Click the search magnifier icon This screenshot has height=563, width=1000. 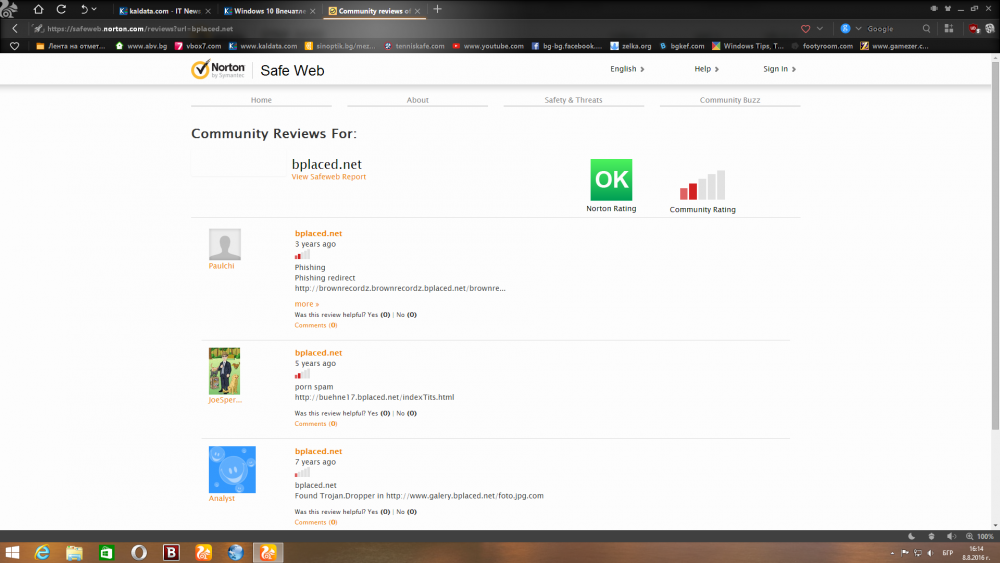927,29
